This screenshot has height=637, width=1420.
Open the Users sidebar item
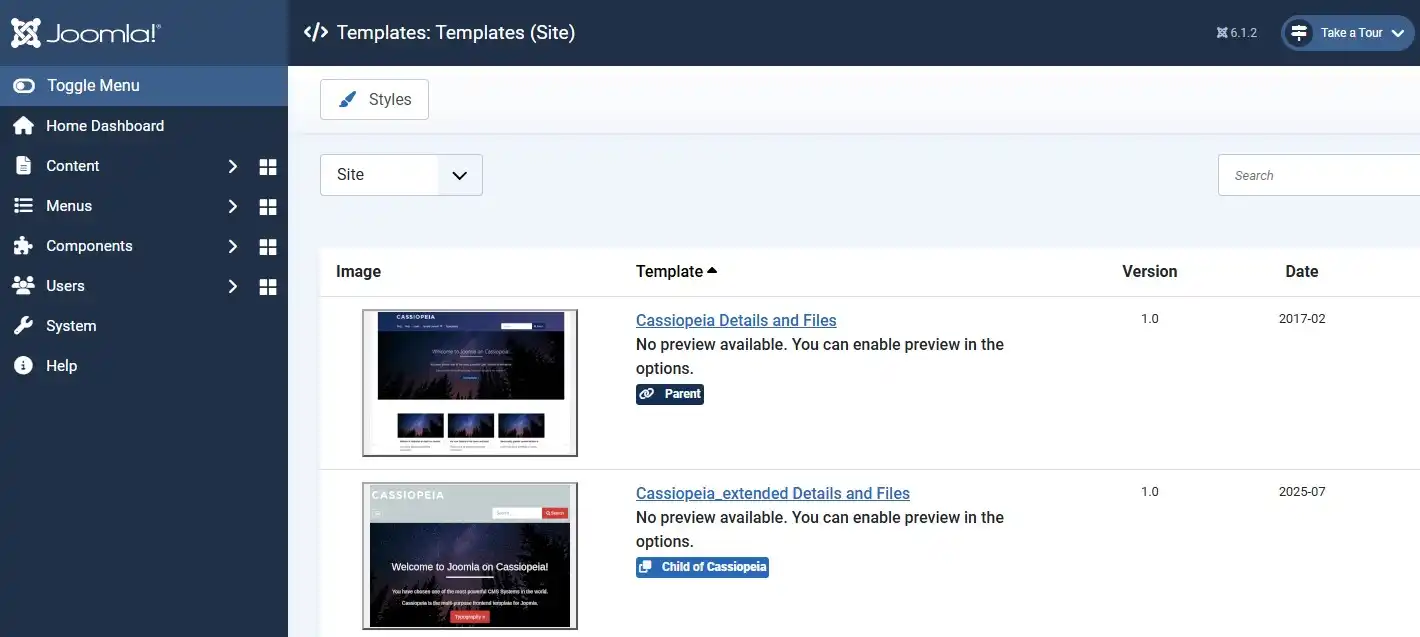(x=65, y=286)
